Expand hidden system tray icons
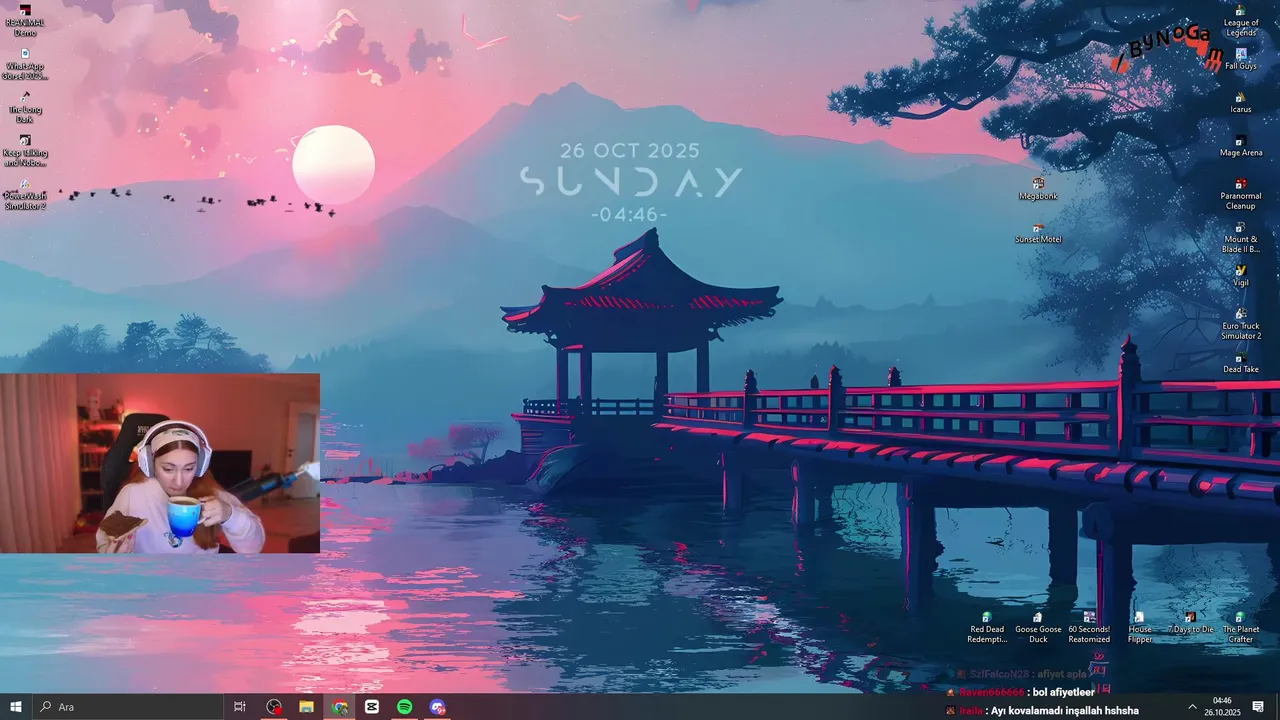Image resolution: width=1280 pixels, height=720 pixels. point(1192,707)
